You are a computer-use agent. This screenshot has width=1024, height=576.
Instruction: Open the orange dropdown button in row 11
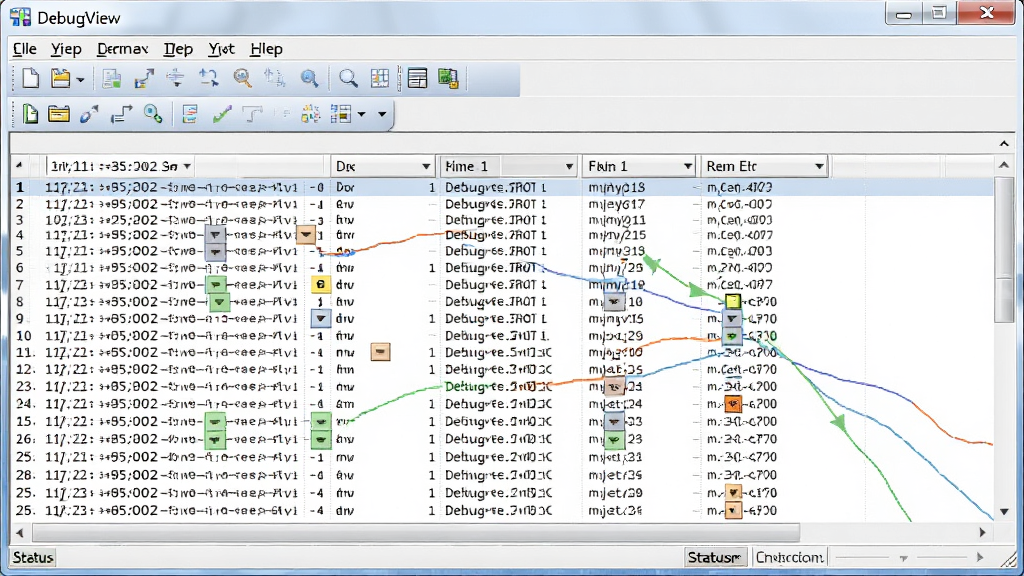pos(380,353)
